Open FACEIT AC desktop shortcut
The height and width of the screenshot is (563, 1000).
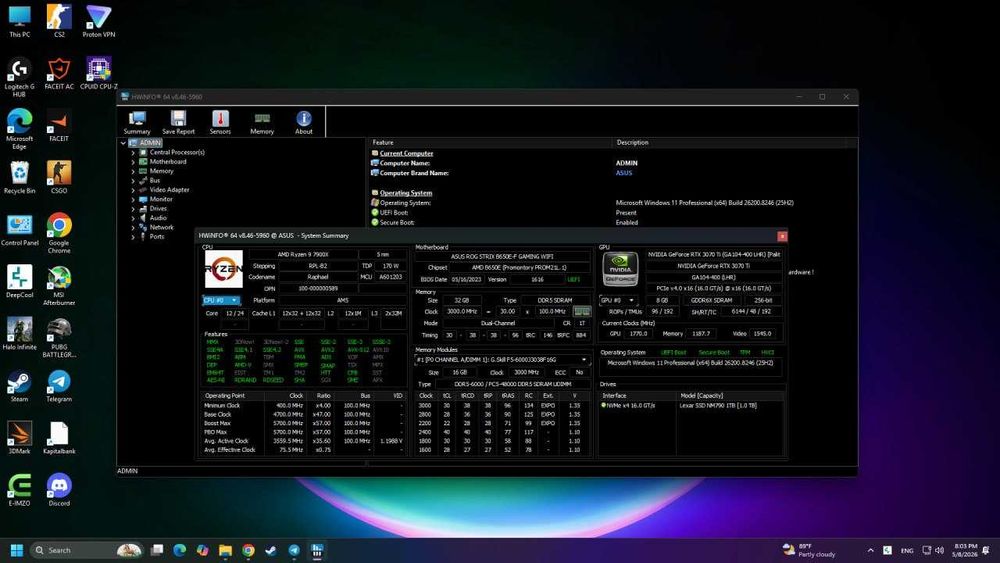[x=59, y=73]
